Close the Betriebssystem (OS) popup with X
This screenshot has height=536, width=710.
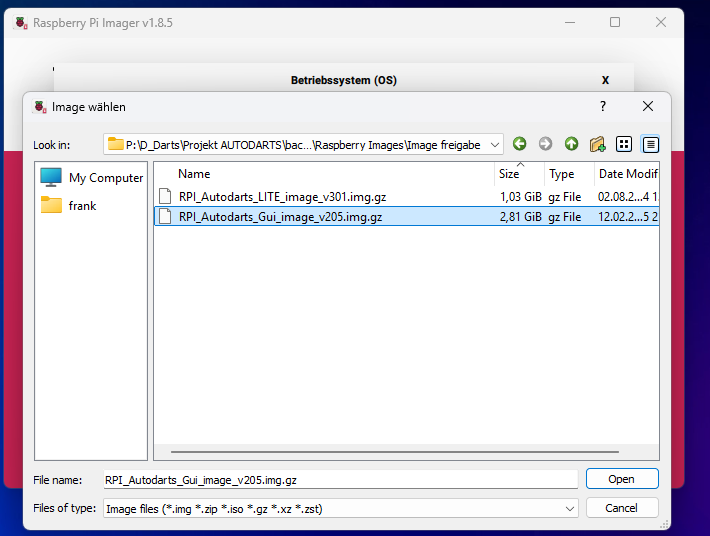coord(605,80)
